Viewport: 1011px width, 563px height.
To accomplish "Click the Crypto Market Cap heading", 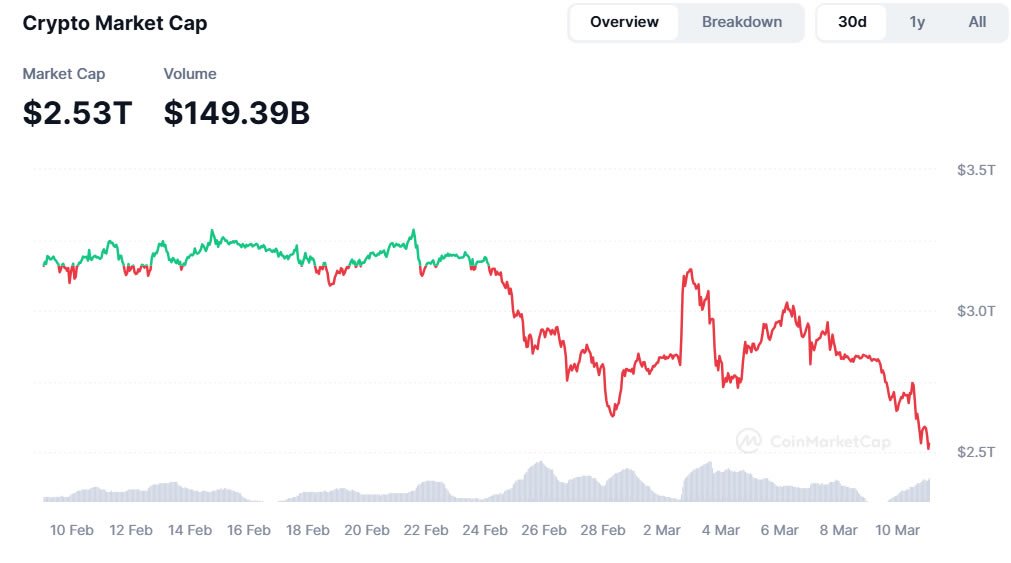I will tap(115, 23).
